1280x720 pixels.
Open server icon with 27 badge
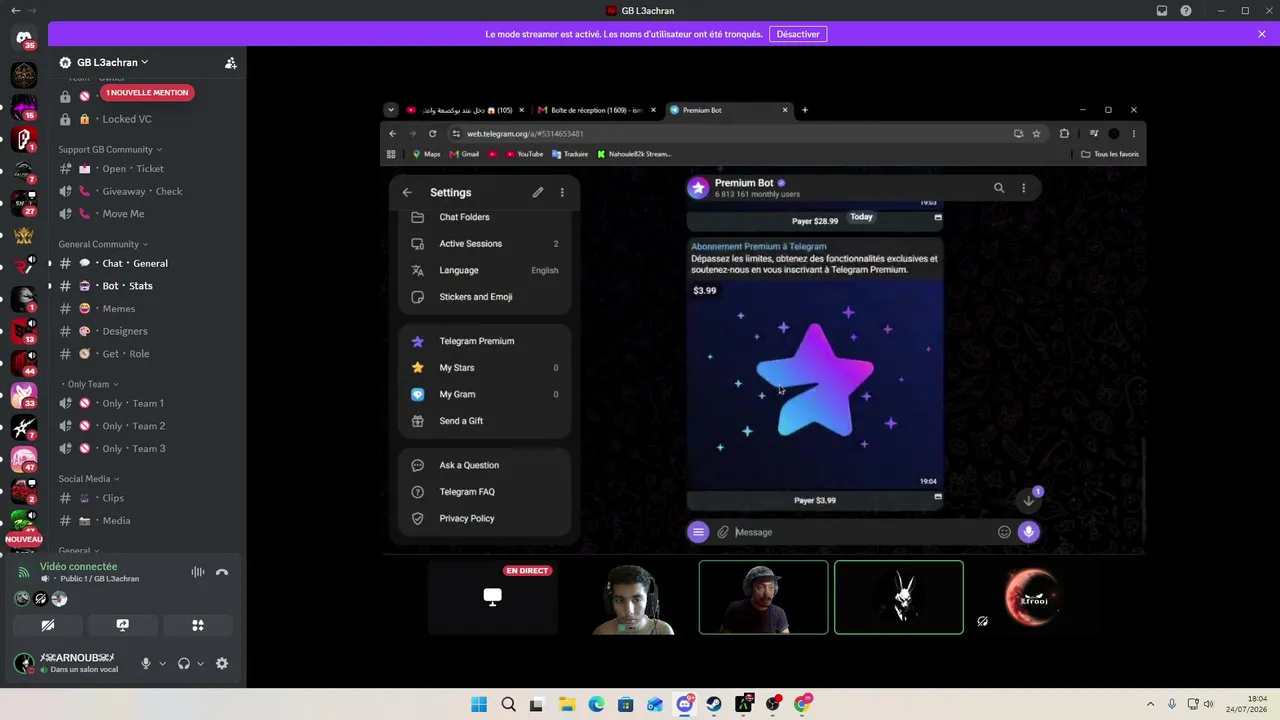point(24,203)
